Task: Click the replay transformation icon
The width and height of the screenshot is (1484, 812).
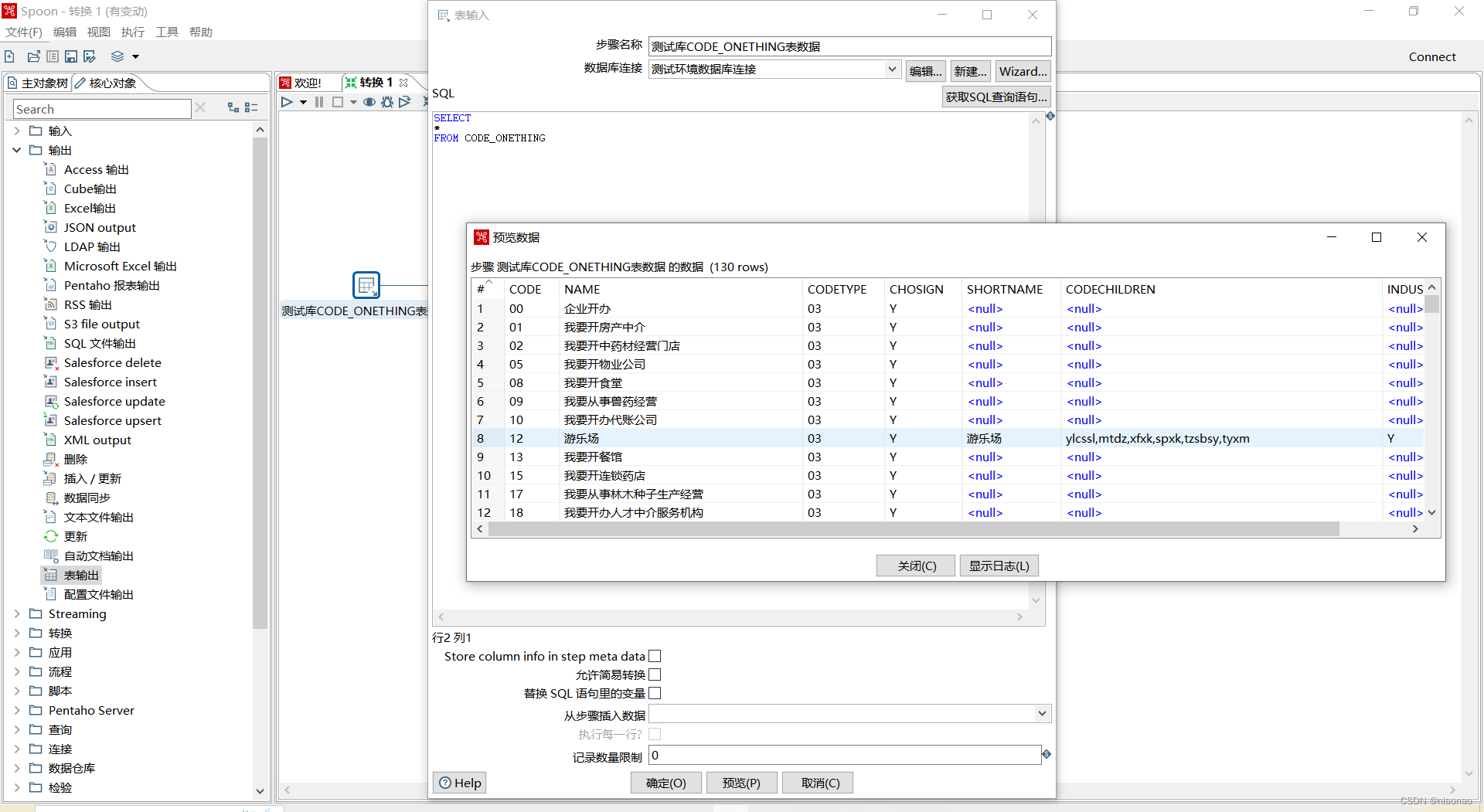Action: point(405,102)
